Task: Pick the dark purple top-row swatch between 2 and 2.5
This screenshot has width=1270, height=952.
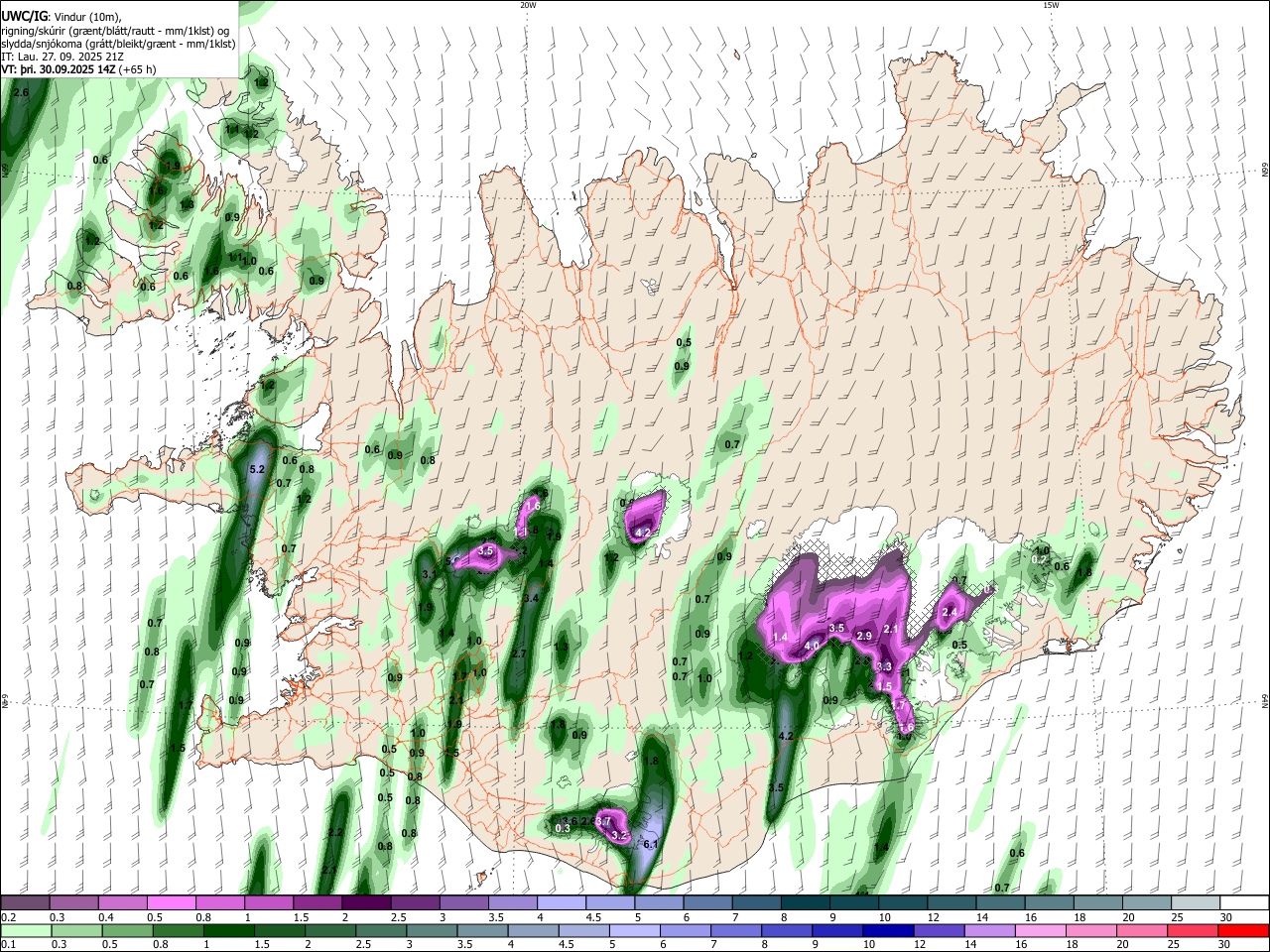Action: [x=366, y=903]
